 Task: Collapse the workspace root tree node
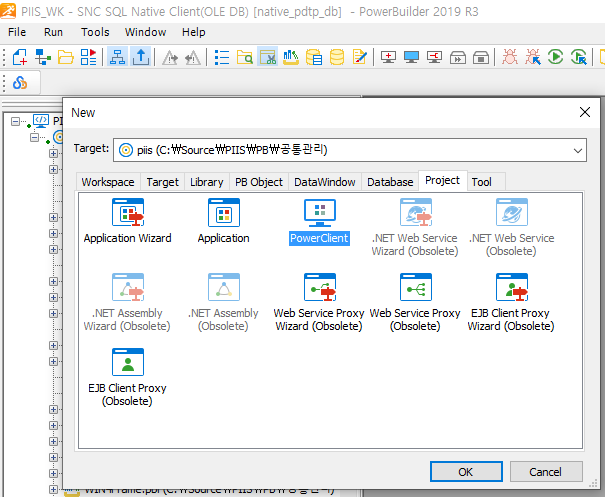pos(15,122)
